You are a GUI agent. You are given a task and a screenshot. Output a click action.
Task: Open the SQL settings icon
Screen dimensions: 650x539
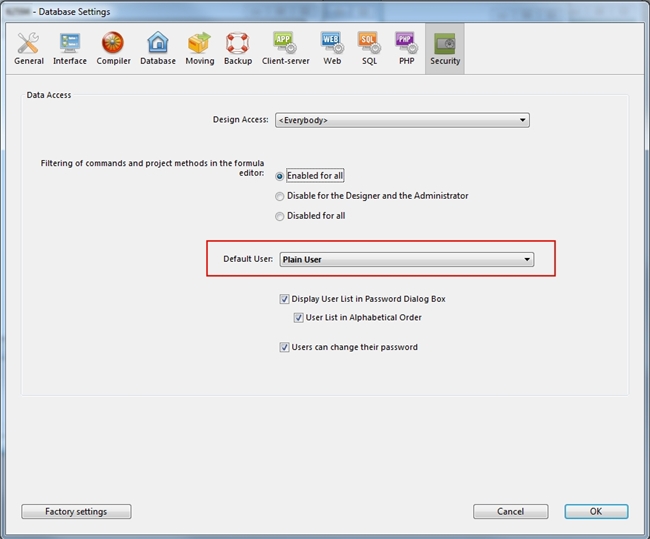[368, 44]
